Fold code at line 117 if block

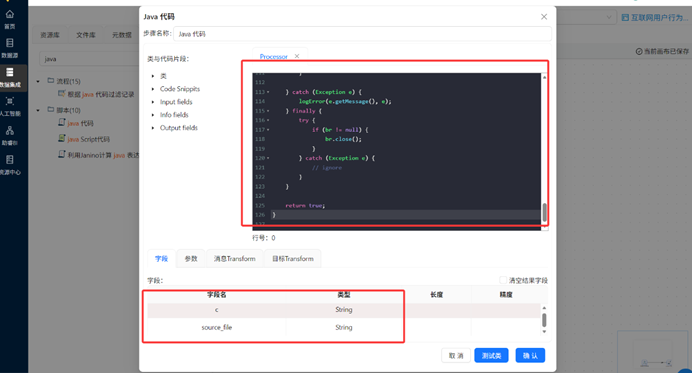(268, 130)
